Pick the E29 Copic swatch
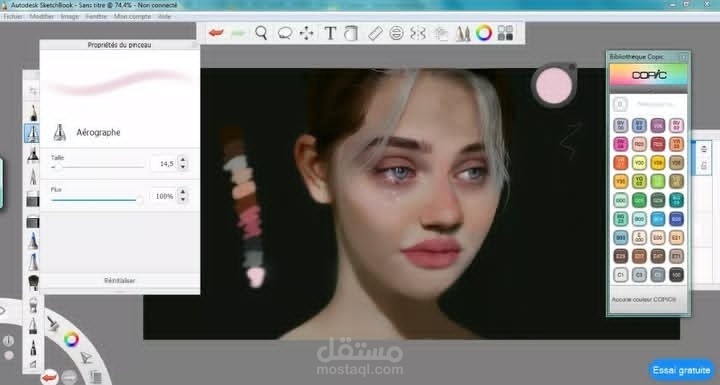The image size is (720, 385). pyautogui.click(x=620, y=256)
